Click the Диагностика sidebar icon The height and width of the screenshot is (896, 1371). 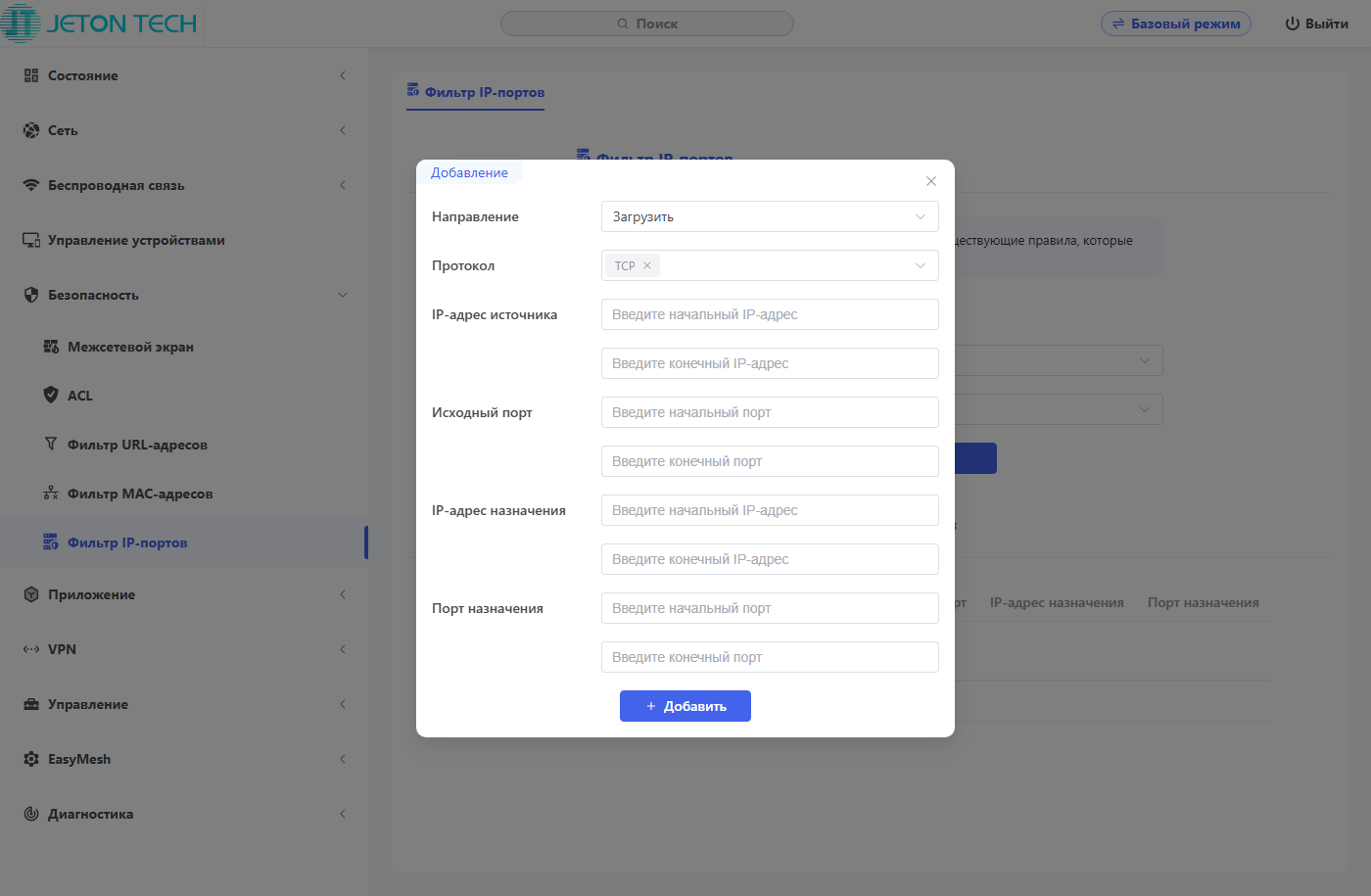[x=31, y=814]
